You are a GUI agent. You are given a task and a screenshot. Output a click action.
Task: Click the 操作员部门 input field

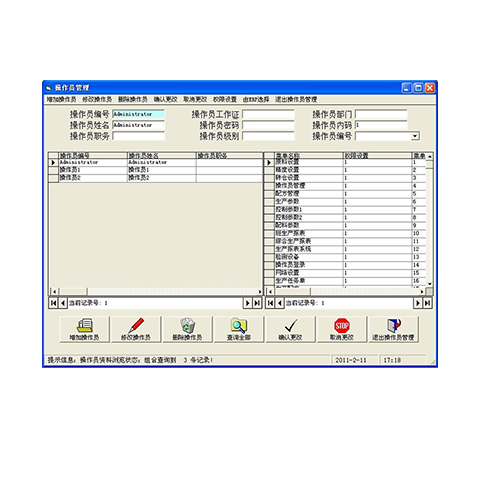[x=381, y=114]
